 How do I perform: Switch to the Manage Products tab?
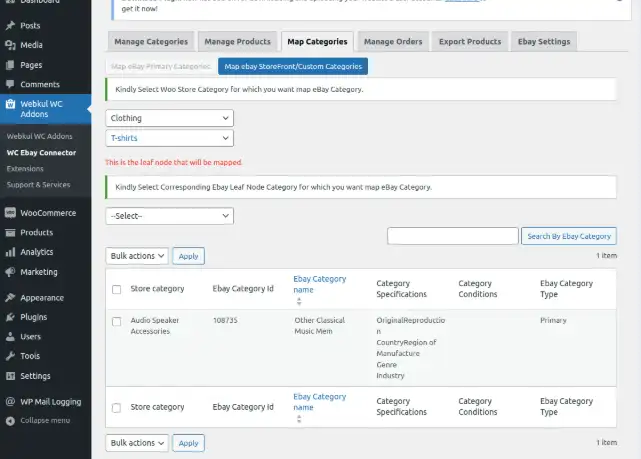(237, 41)
